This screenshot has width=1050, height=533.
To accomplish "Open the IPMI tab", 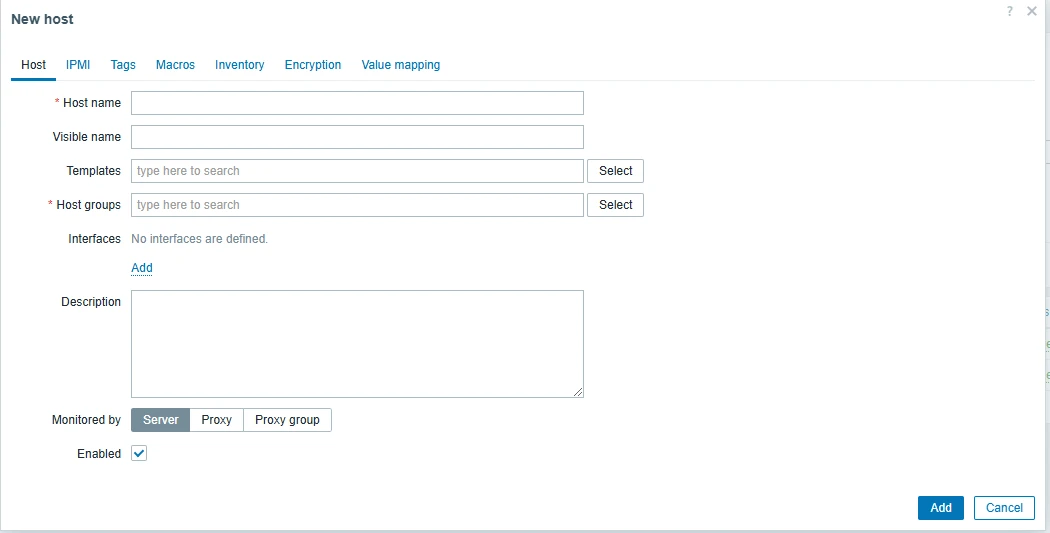I will (78, 65).
